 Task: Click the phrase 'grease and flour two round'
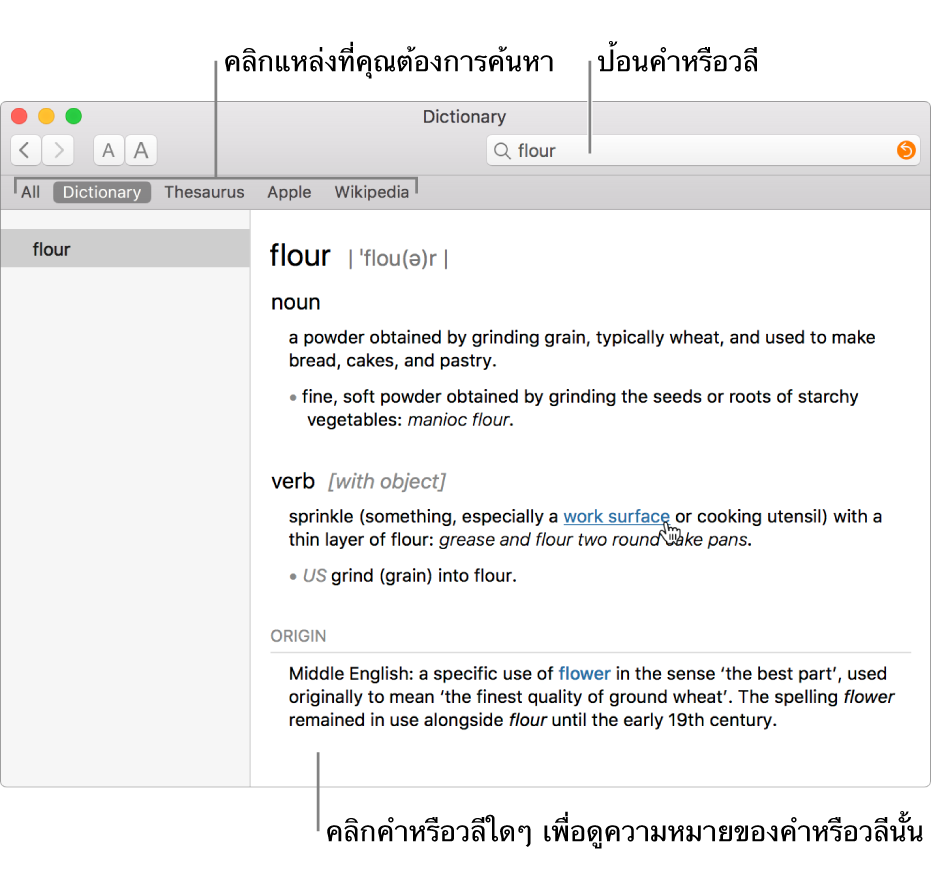tap(549, 540)
